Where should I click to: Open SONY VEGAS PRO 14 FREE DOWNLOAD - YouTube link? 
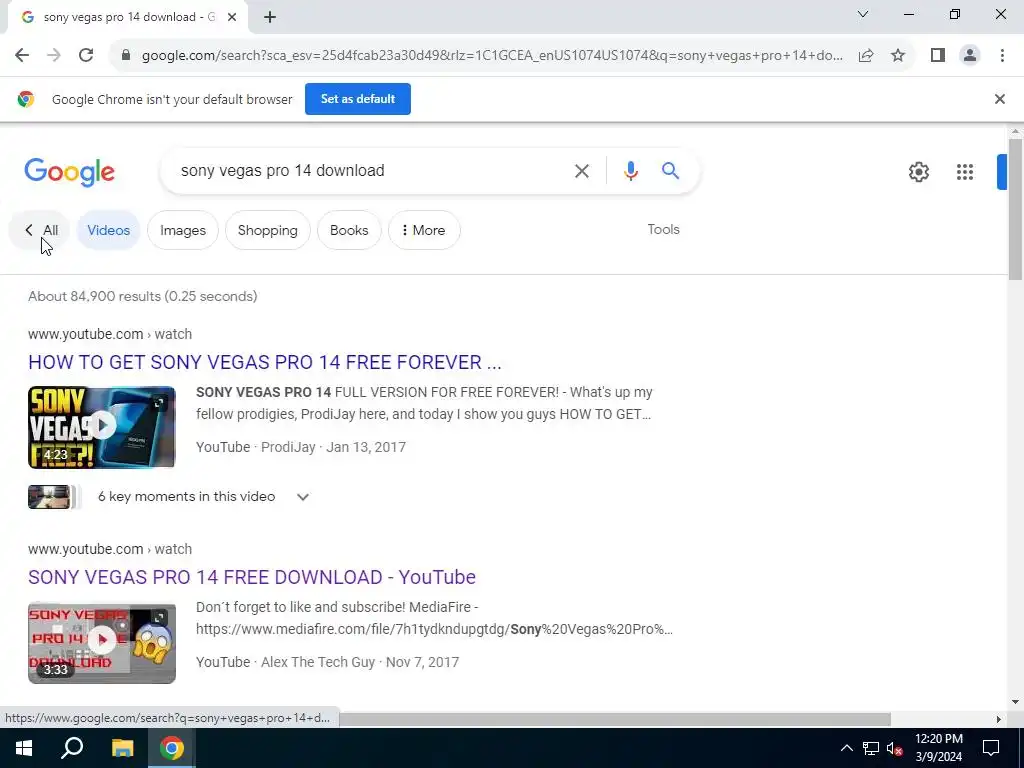click(x=252, y=577)
